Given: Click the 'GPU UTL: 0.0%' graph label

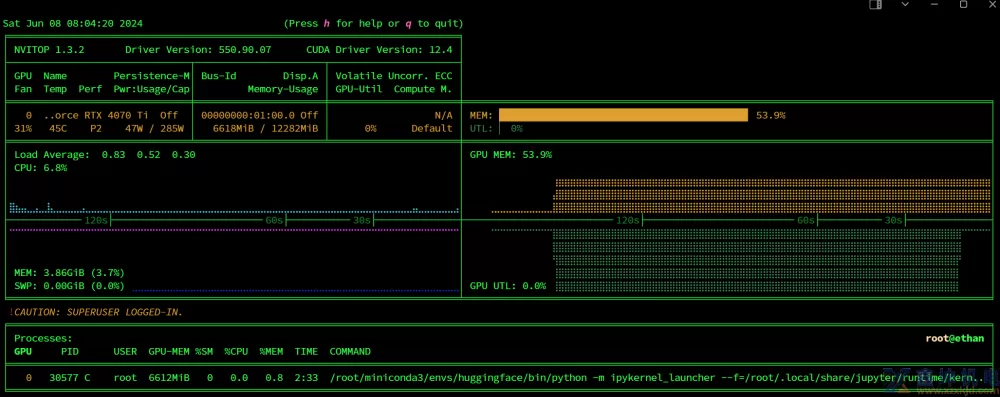Looking at the screenshot, I should [x=508, y=286].
